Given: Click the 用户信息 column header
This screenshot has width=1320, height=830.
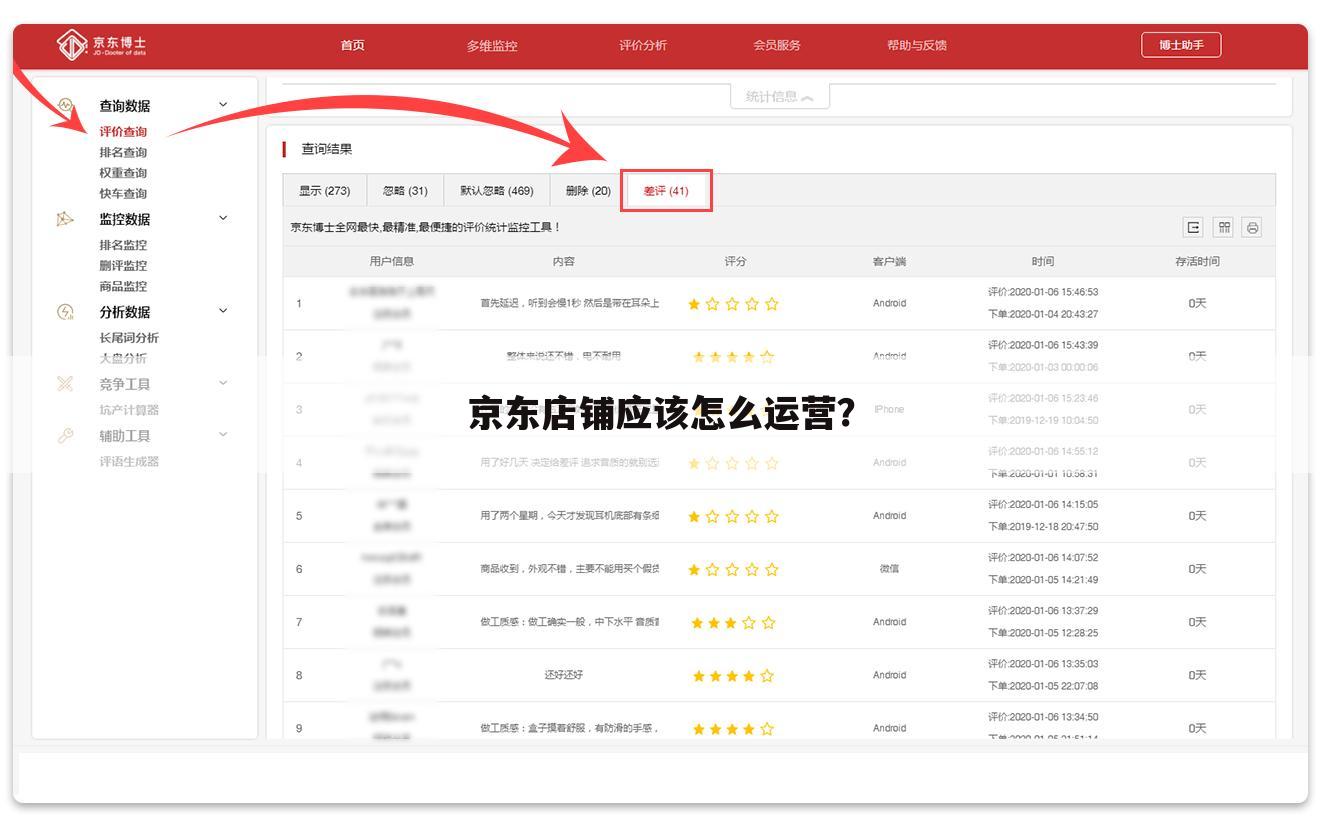Looking at the screenshot, I should tap(392, 261).
